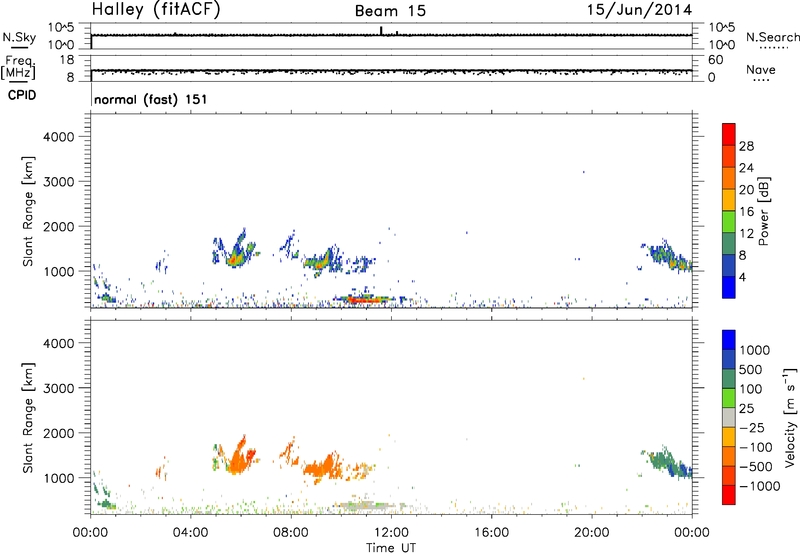This screenshot has height=554, width=800.
Task: Click the noise spike near 11:30 in top panel
Action: tap(381, 31)
